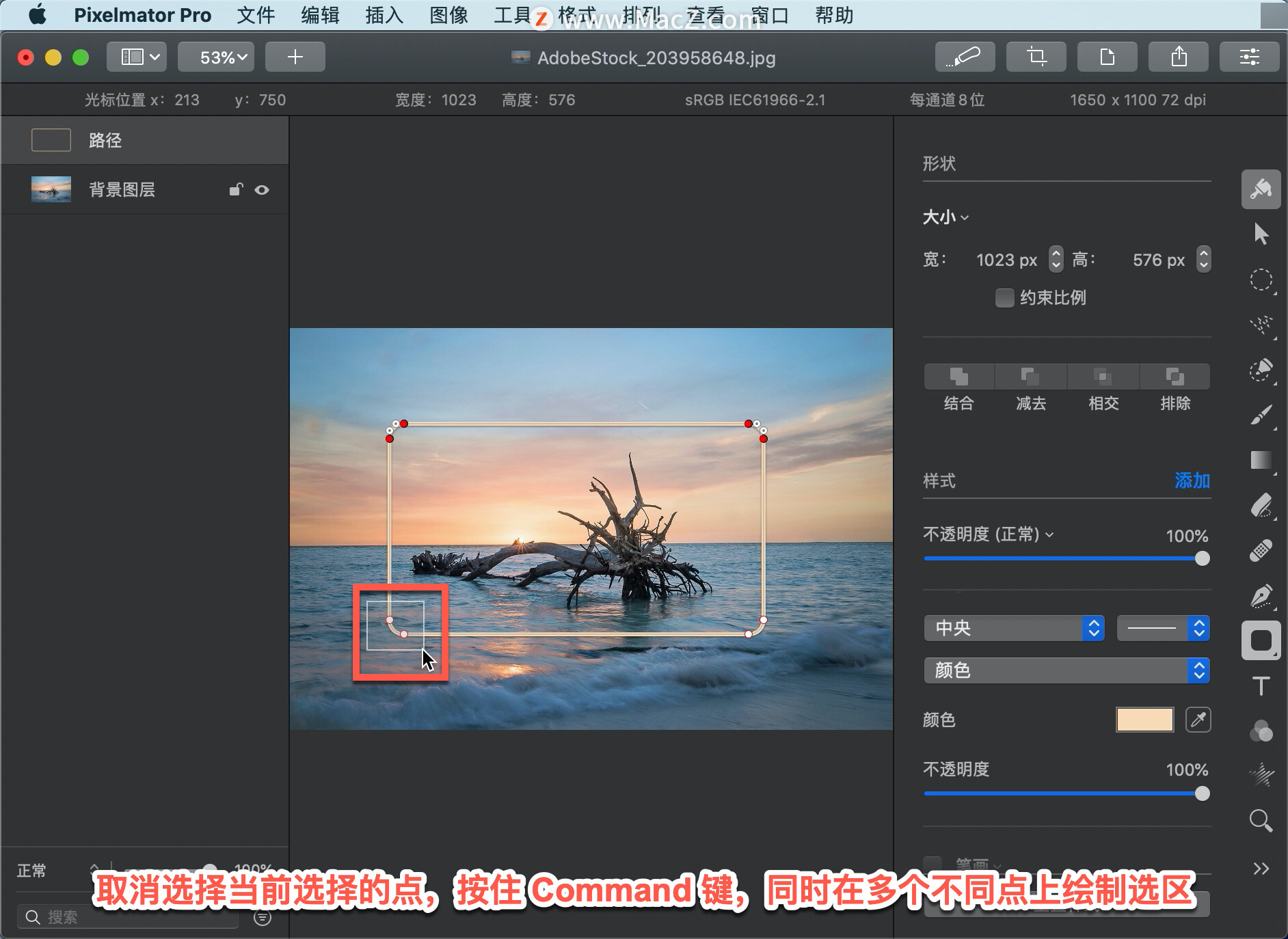The width and height of the screenshot is (1288, 939).
Task: Click the 排除 exclude shapes button
Action: (1175, 377)
